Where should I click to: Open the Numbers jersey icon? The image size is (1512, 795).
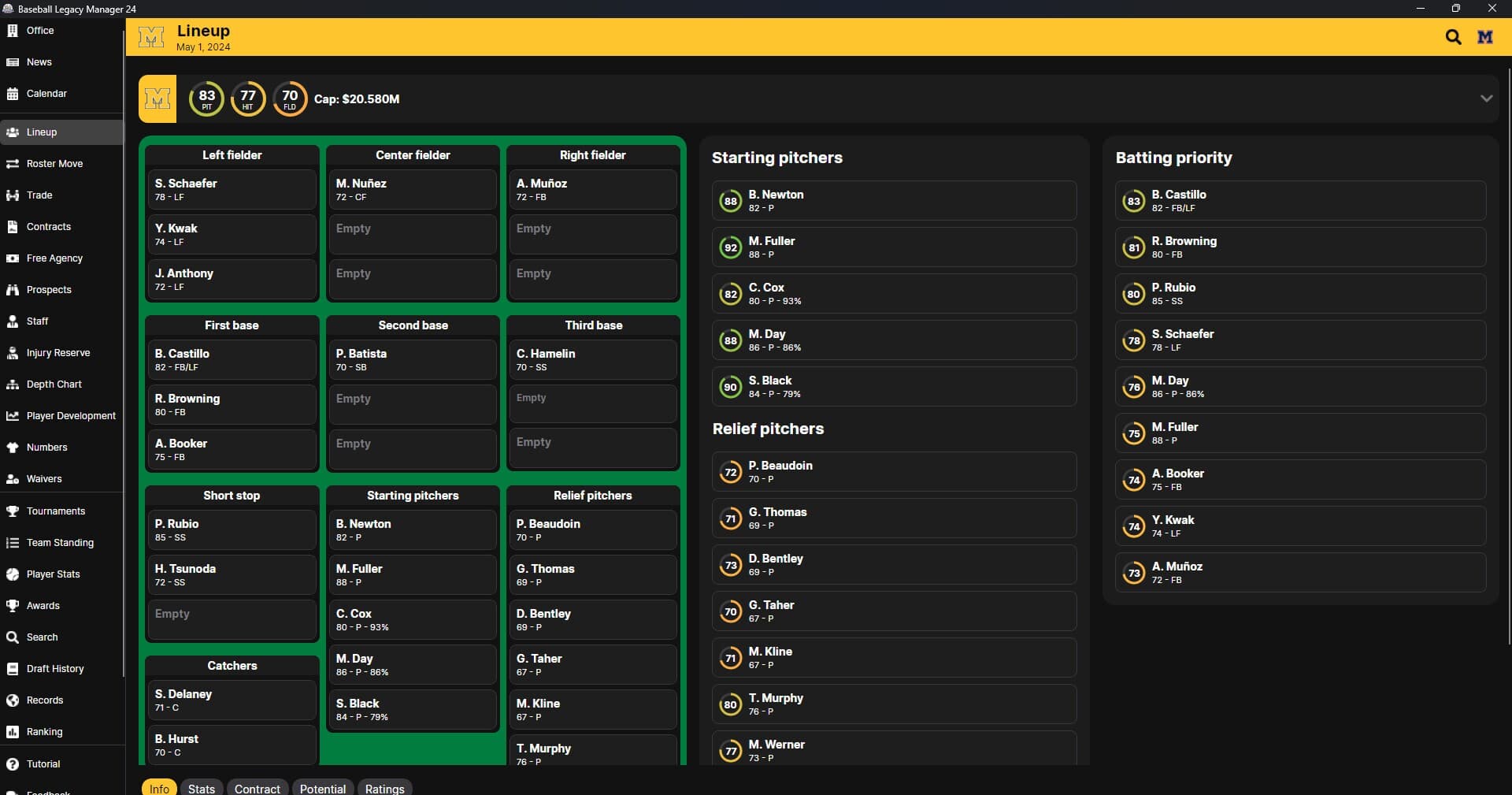pyautogui.click(x=13, y=448)
